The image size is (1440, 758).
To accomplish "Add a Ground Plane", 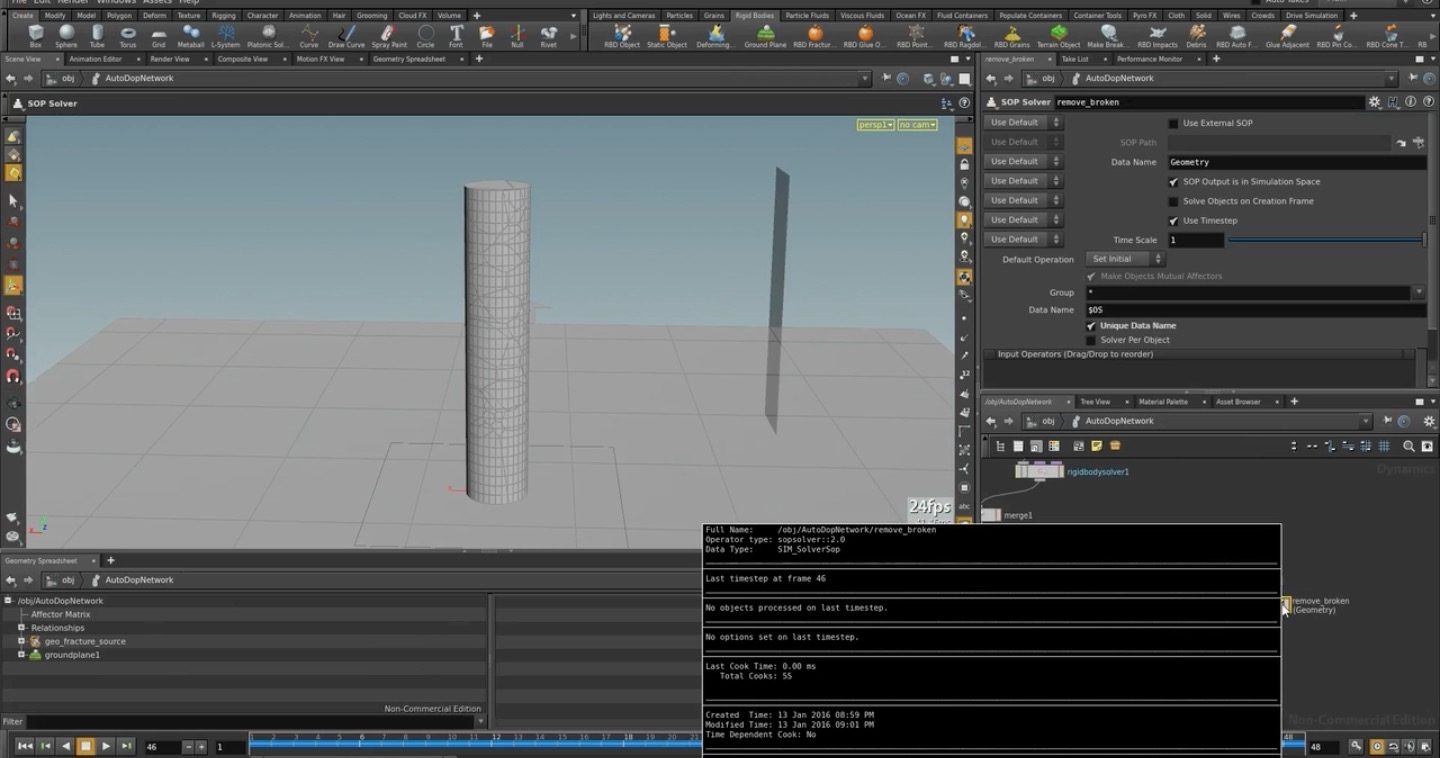I will point(765,37).
